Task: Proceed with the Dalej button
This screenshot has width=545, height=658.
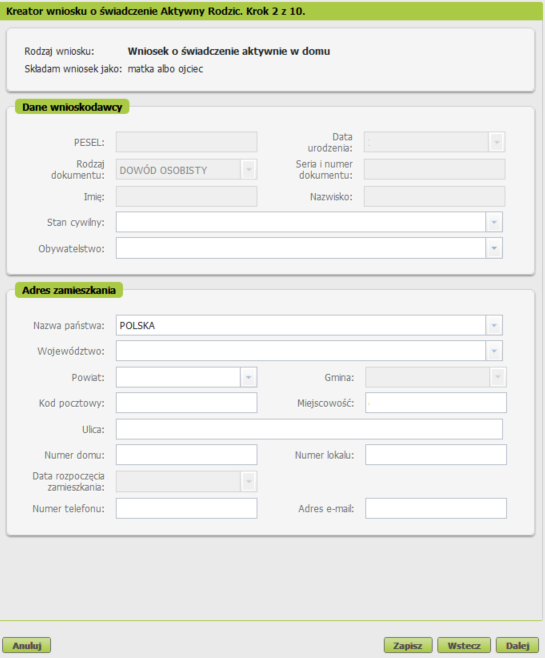Action: (x=517, y=645)
